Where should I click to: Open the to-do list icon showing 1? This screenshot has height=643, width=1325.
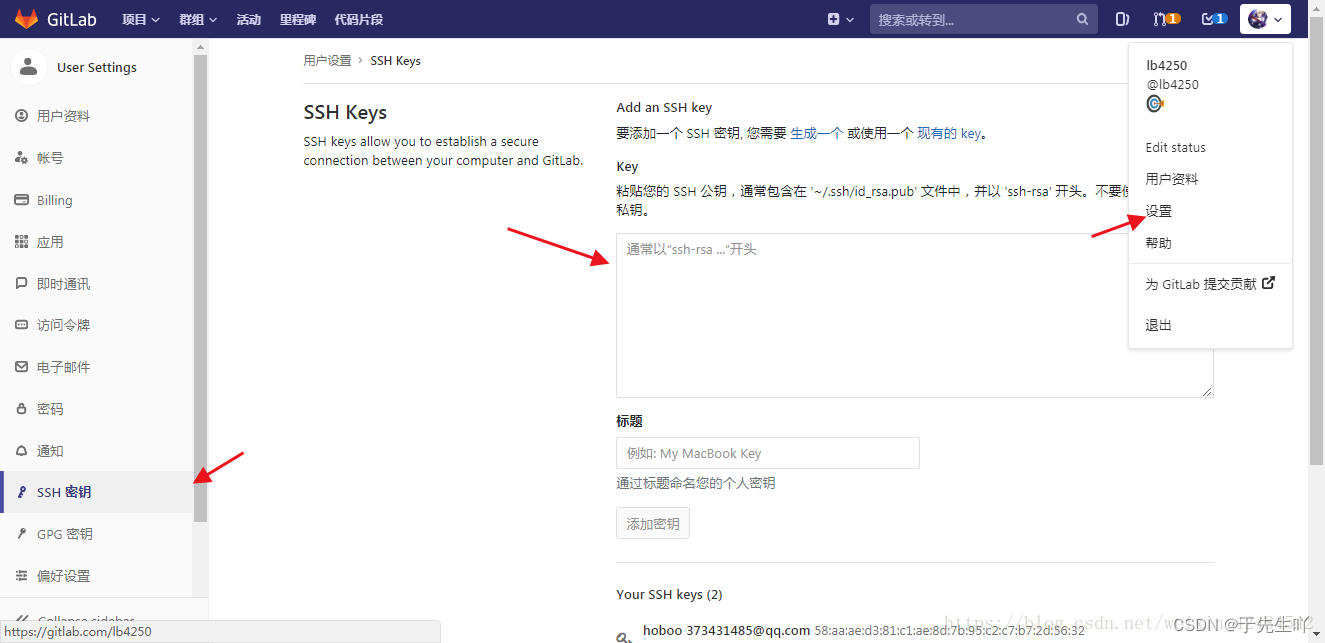click(1209, 18)
